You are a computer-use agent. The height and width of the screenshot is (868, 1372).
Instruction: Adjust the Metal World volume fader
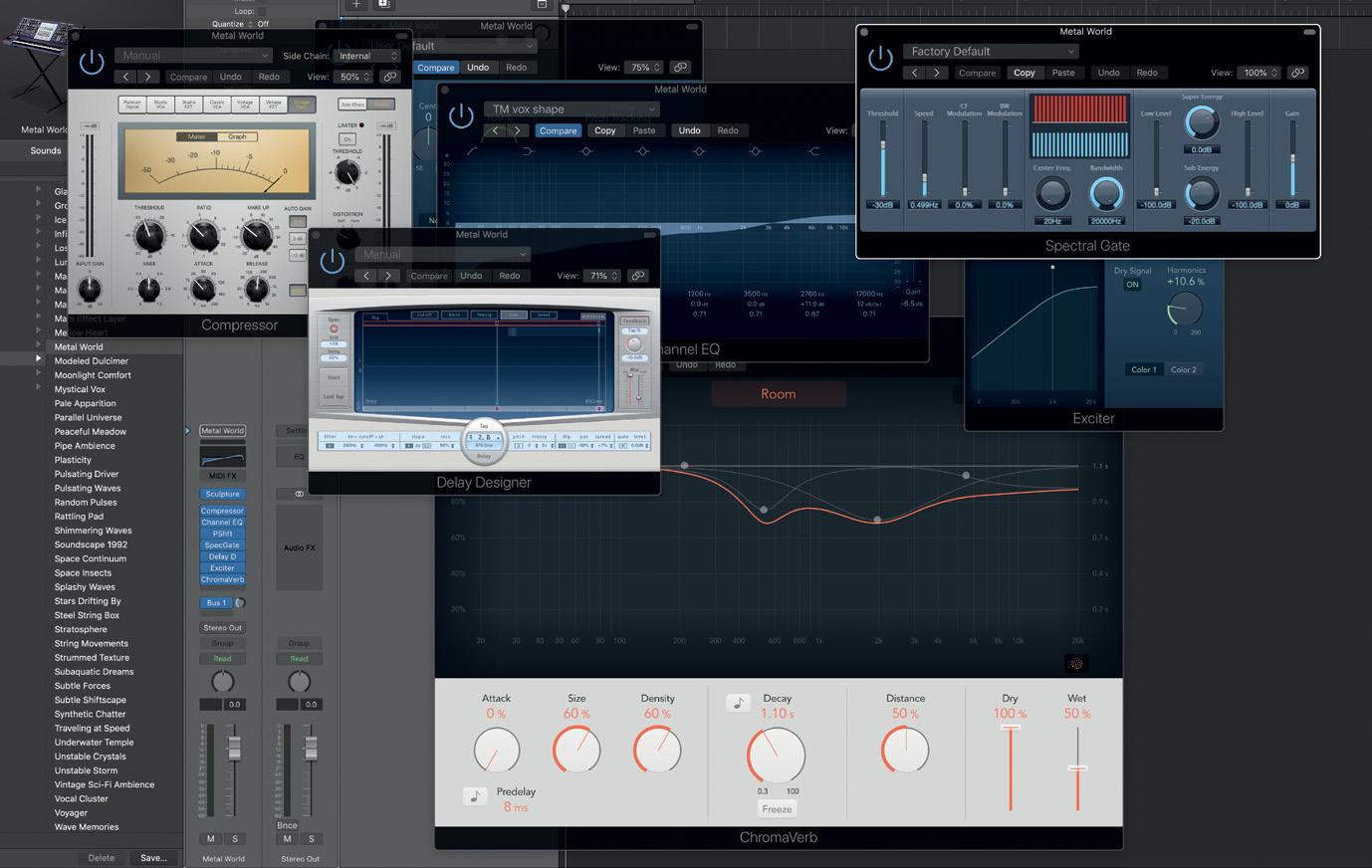tap(234, 750)
